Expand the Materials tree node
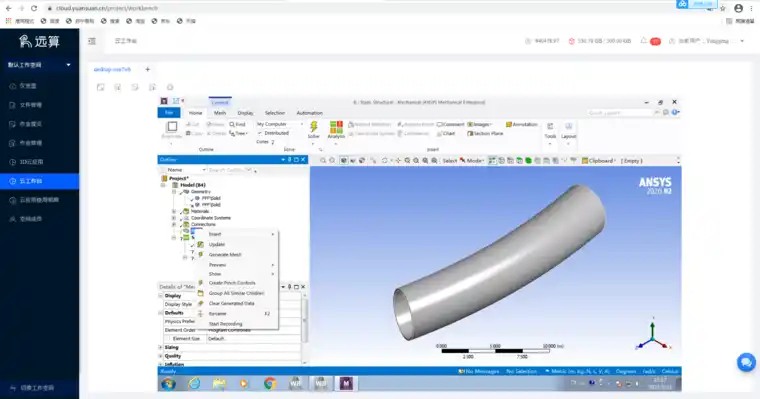The width and height of the screenshot is (760, 399). click(x=174, y=211)
